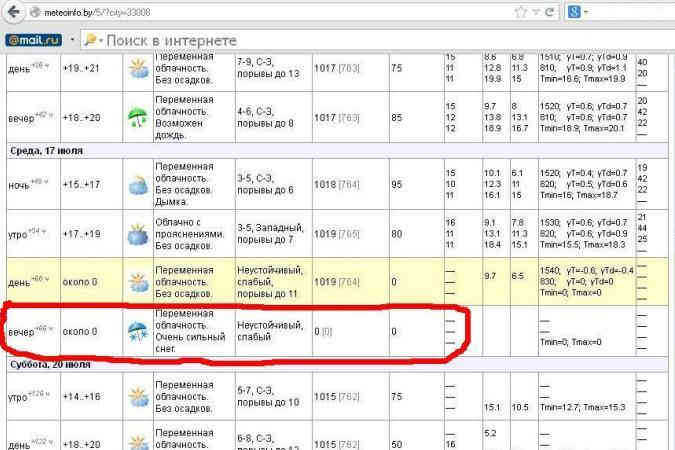Click the green umbrella icon in вечер +18..+20 row
Viewport: 675px width, 450px height.
[x=138, y=117]
